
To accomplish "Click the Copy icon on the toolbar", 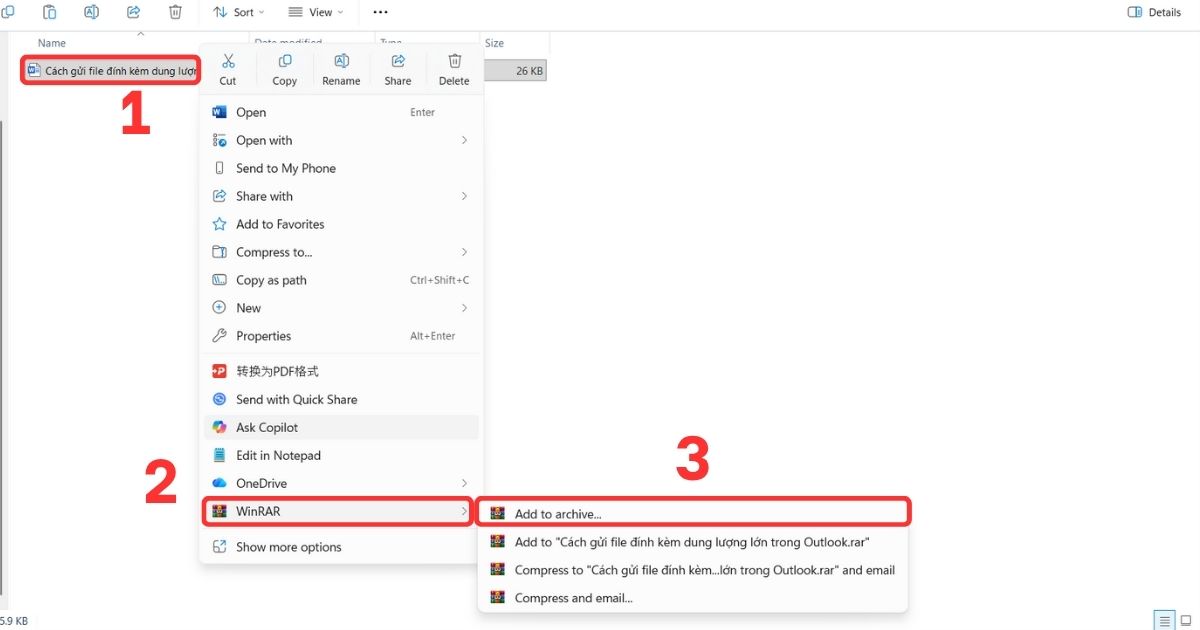I will tap(10, 12).
